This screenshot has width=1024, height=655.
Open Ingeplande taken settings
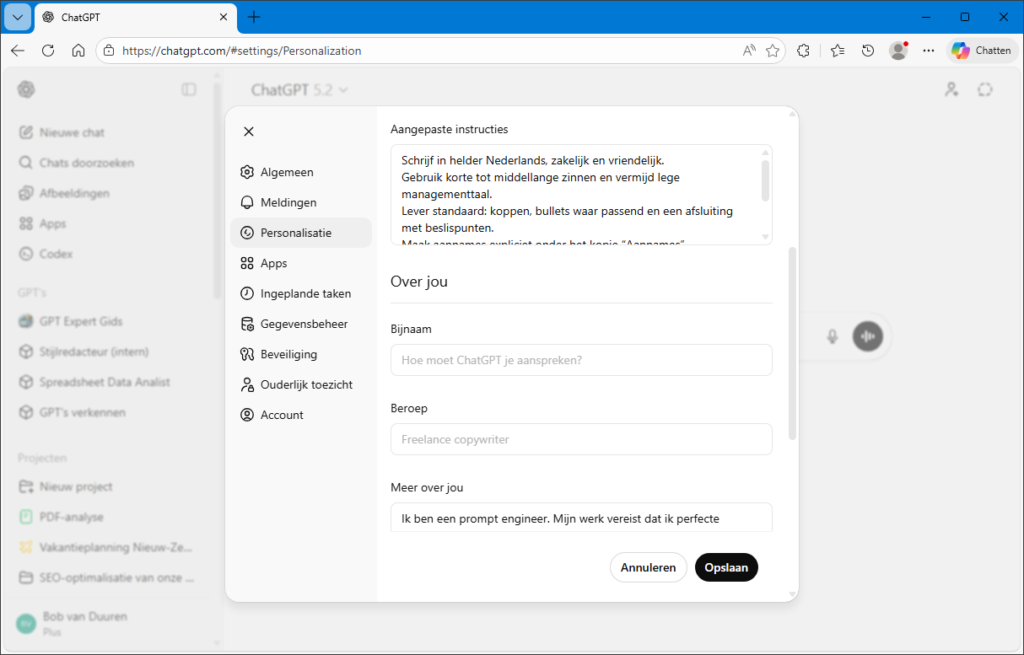point(301,293)
